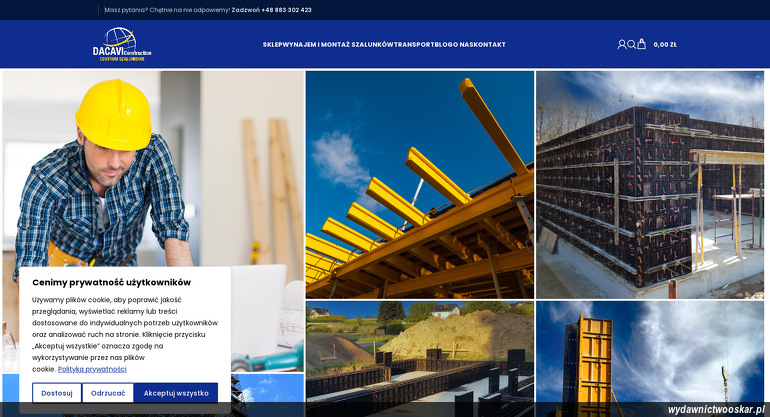The width and height of the screenshot is (770, 417).
Task: Click the Odrzucać cookie button
Action: [x=108, y=393]
